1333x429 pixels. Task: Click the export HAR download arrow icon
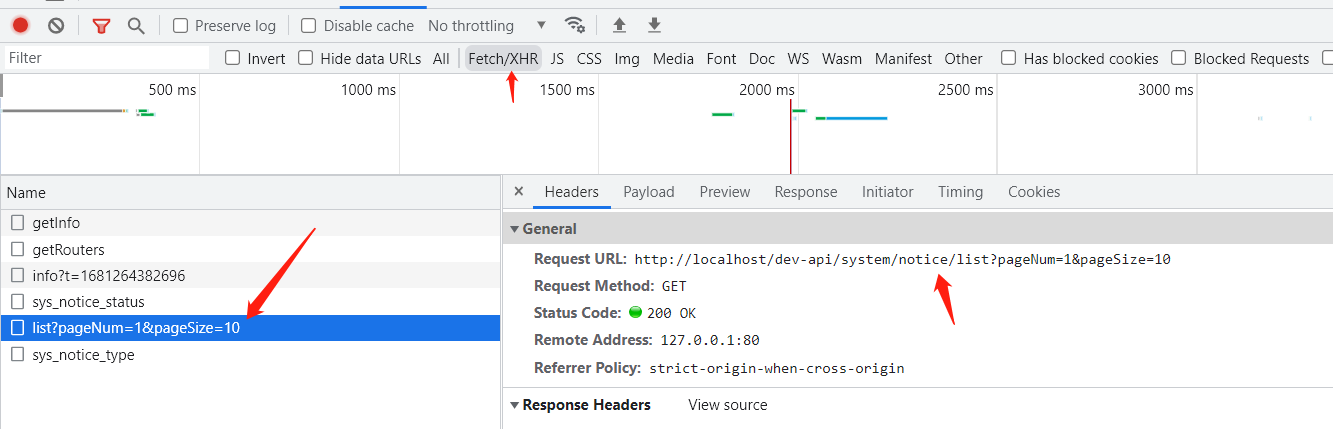pyautogui.click(x=654, y=26)
